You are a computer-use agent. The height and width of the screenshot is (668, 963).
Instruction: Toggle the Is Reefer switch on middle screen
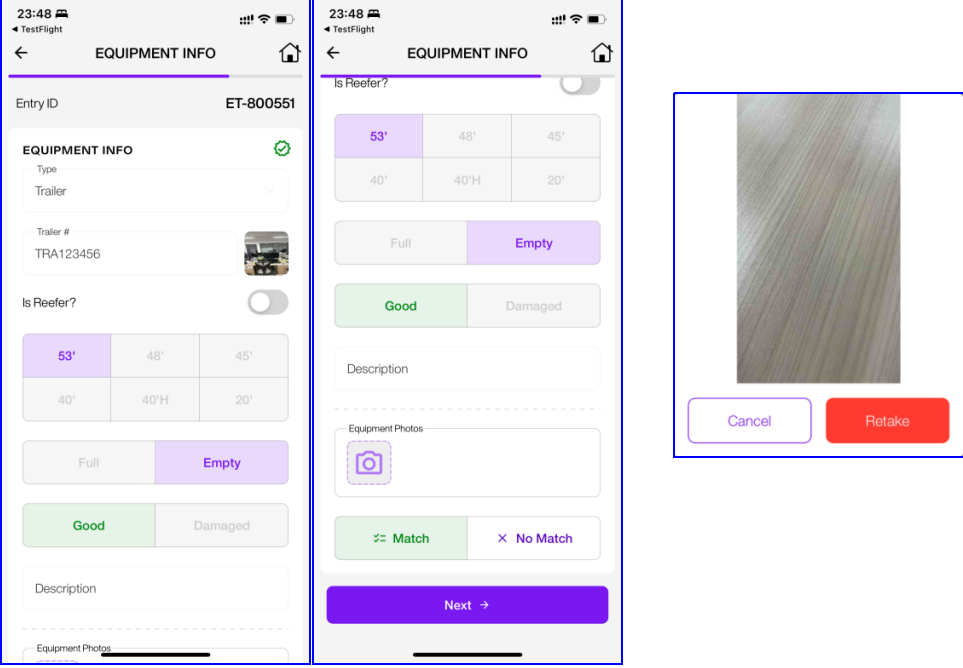[x=580, y=85]
